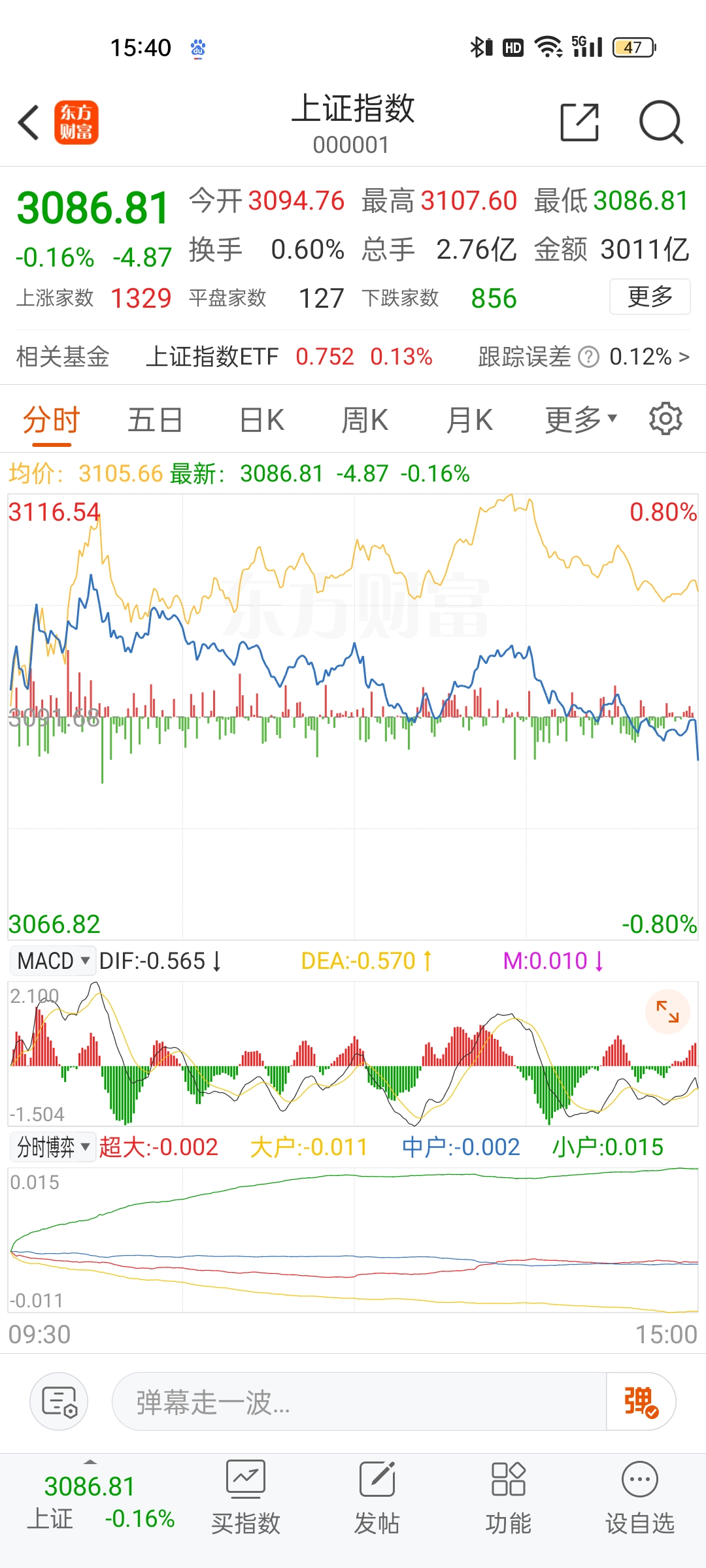Image resolution: width=706 pixels, height=1568 pixels.
Task: Tap the 跟踪误差 help question icon
Action: click(x=589, y=357)
